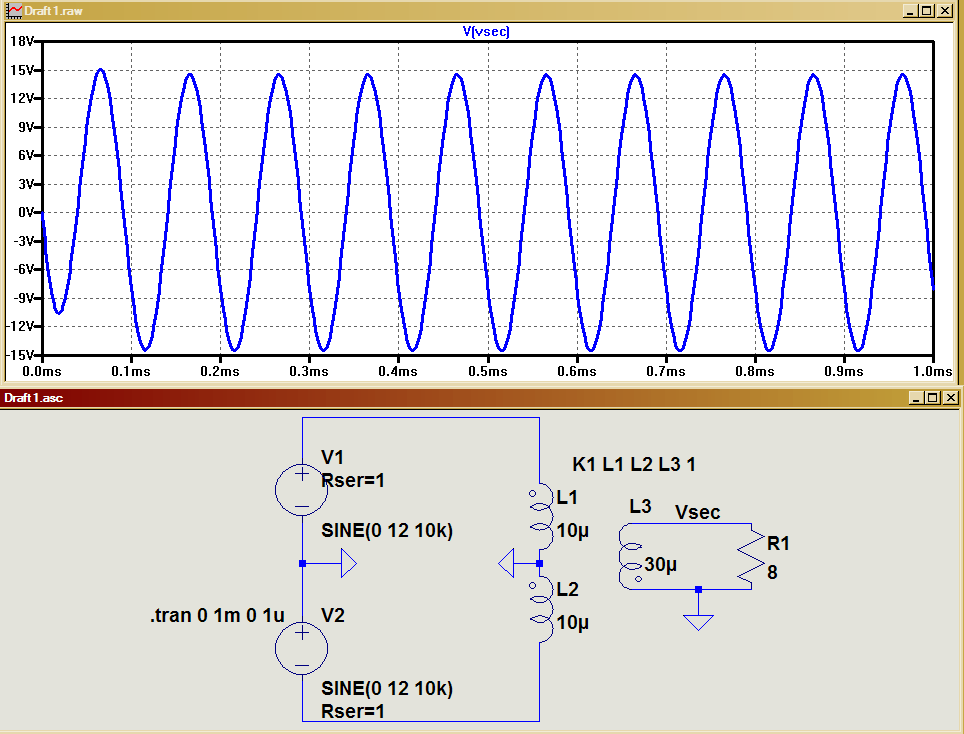This screenshot has width=964, height=734.
Task: Minimize the Draft1.asc schematic window
Action: 916,398
